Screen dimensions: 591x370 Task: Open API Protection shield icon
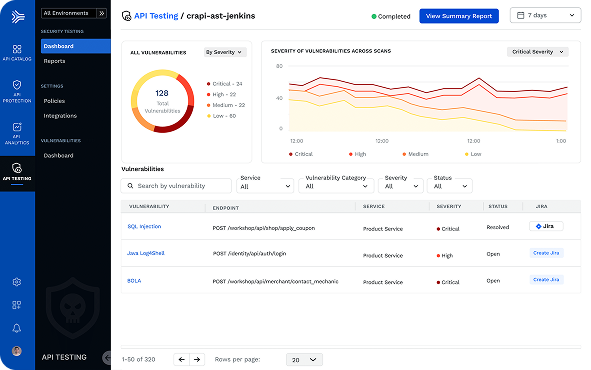(x=17, y=91)
